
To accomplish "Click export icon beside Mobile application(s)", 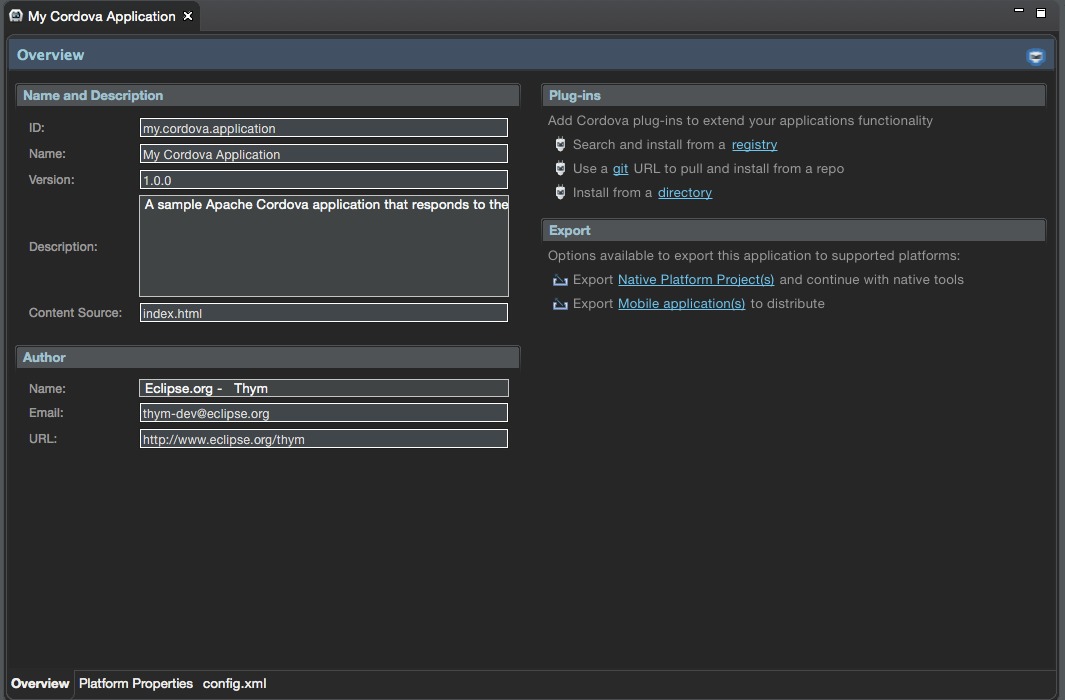I will [560, 303].
